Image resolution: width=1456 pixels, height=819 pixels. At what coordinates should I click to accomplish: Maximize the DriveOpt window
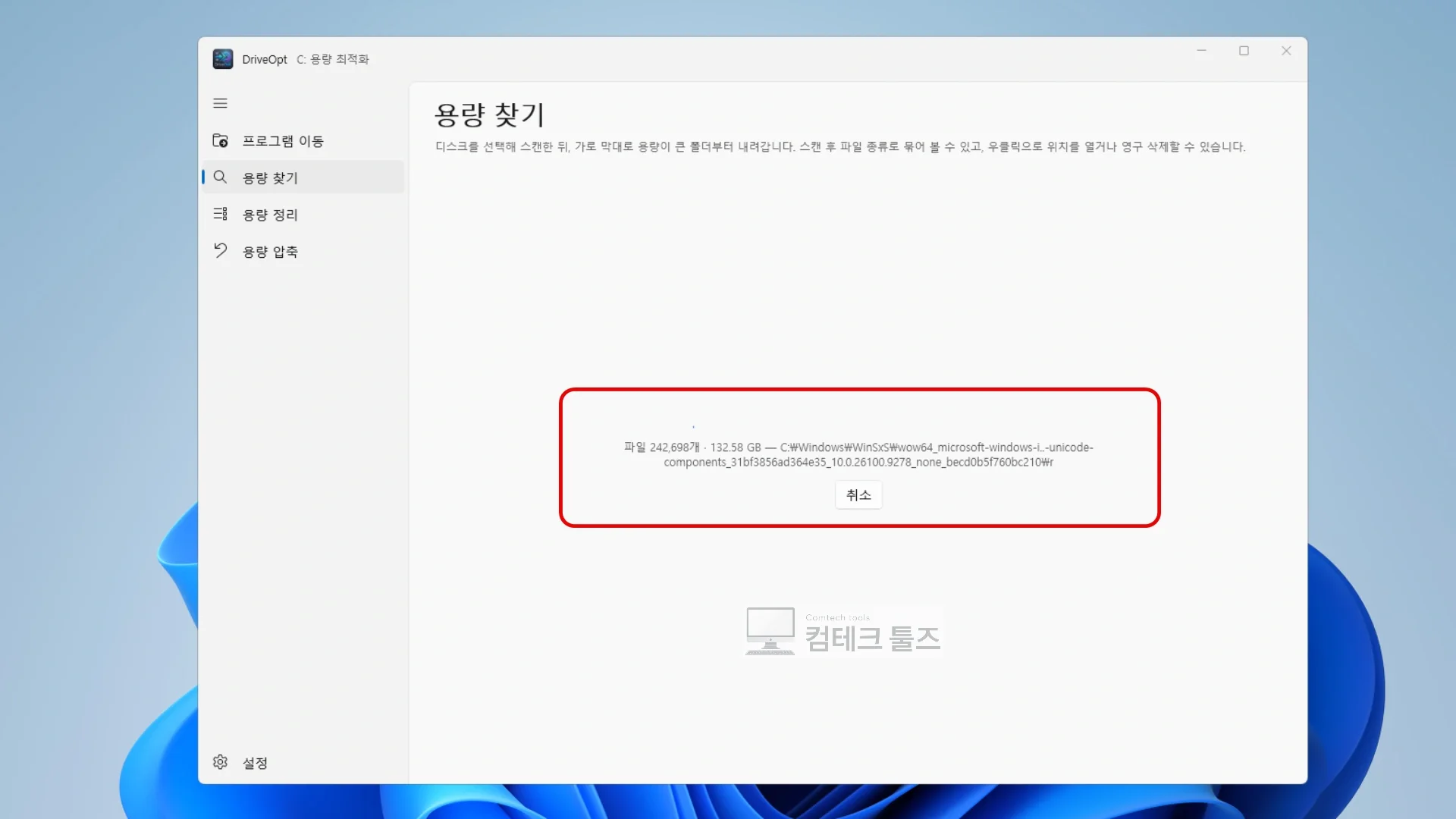1244,51
